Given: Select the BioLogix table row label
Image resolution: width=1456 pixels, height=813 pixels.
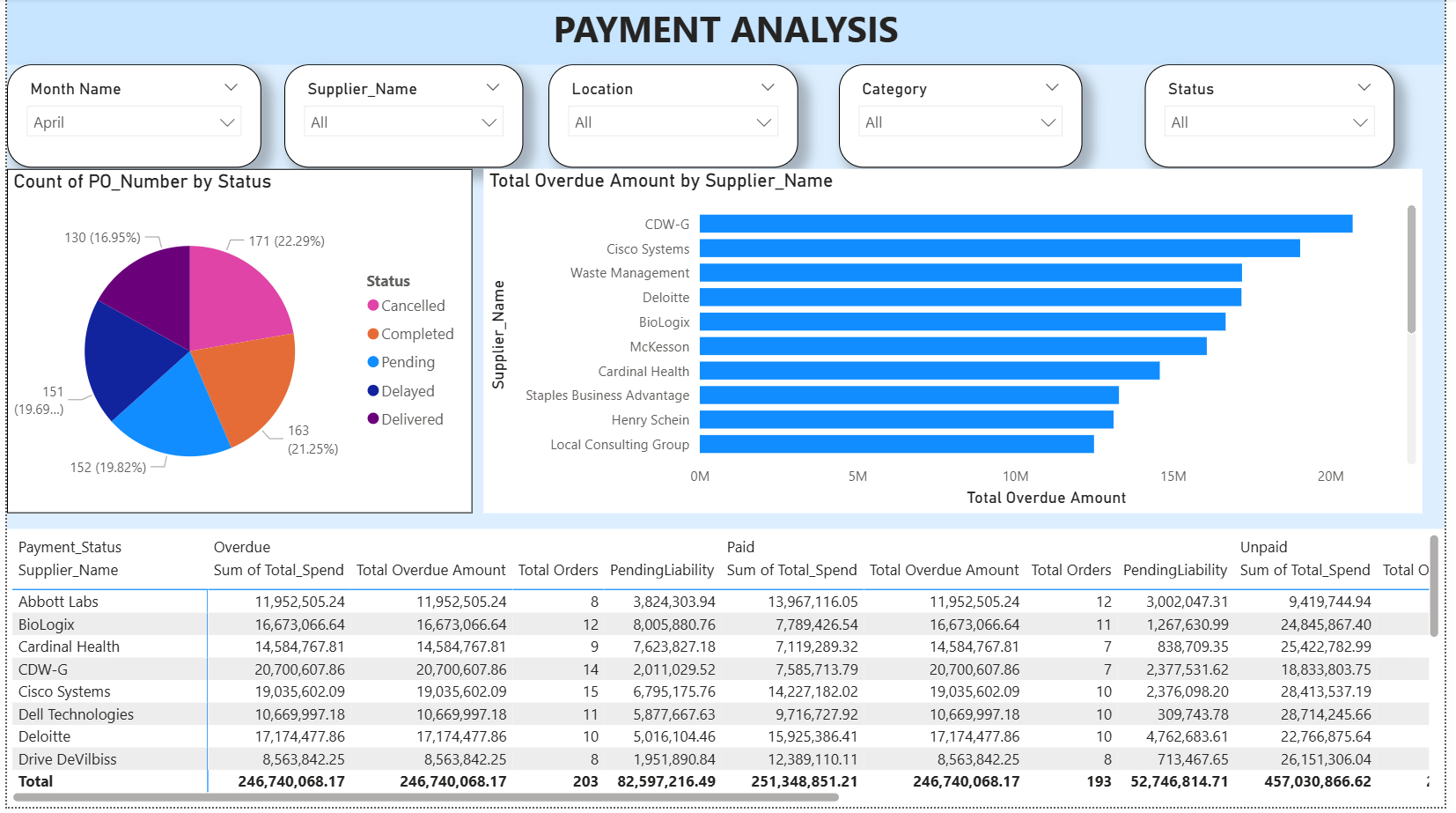Looking at the screenshot, I should [47, 625].
